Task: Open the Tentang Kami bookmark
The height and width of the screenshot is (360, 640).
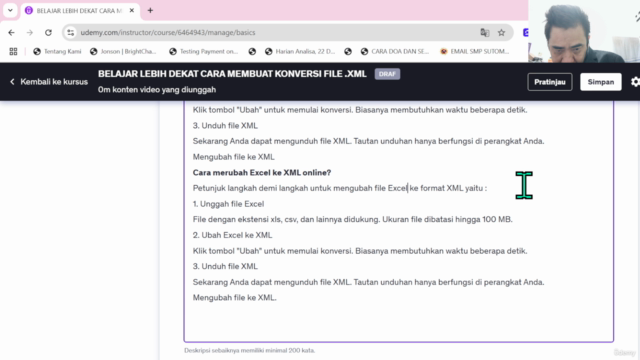Action: pos(57,51)
